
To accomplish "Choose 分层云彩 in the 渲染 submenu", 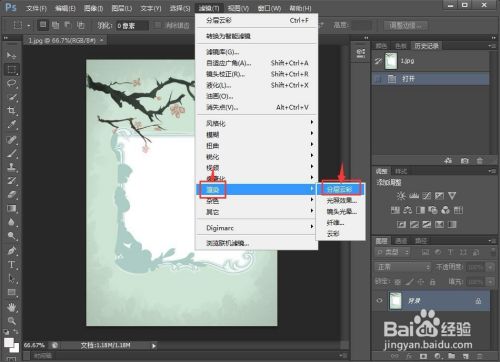I will [339, 189].
